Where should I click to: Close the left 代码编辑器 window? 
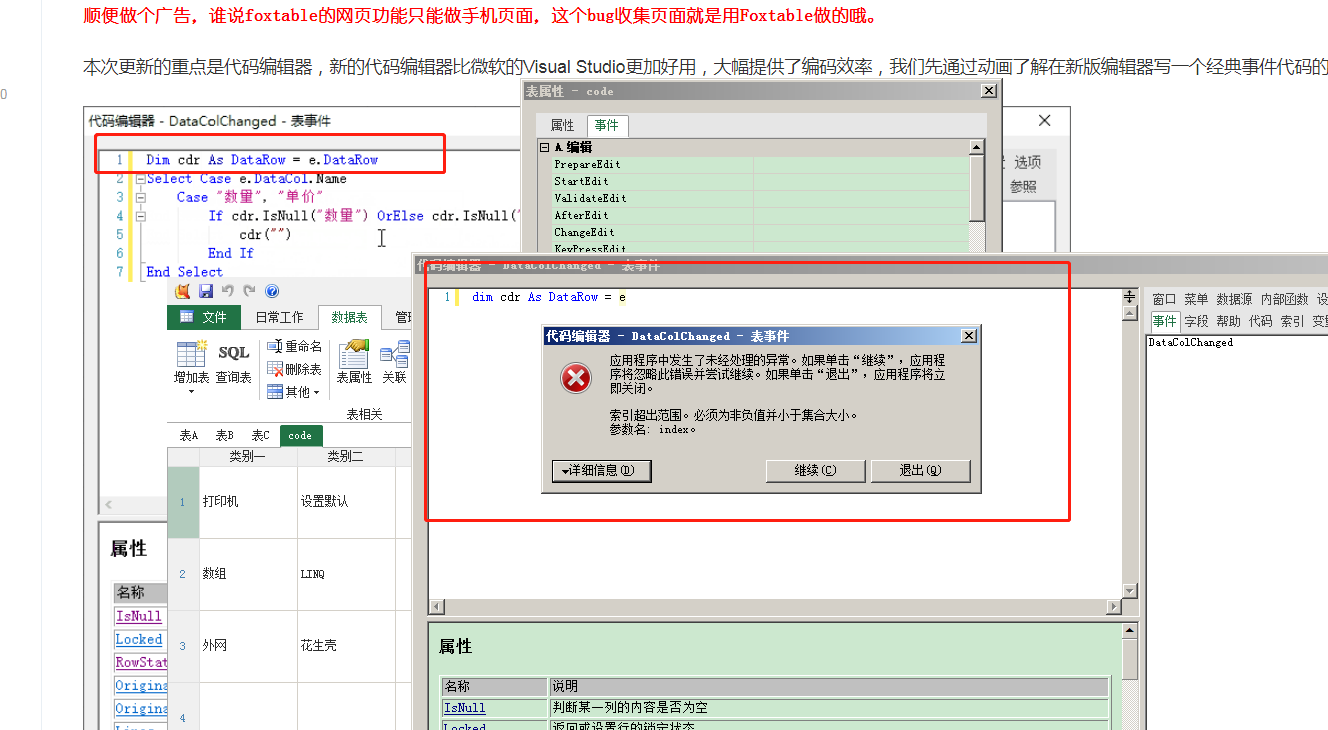point(1044,120)
